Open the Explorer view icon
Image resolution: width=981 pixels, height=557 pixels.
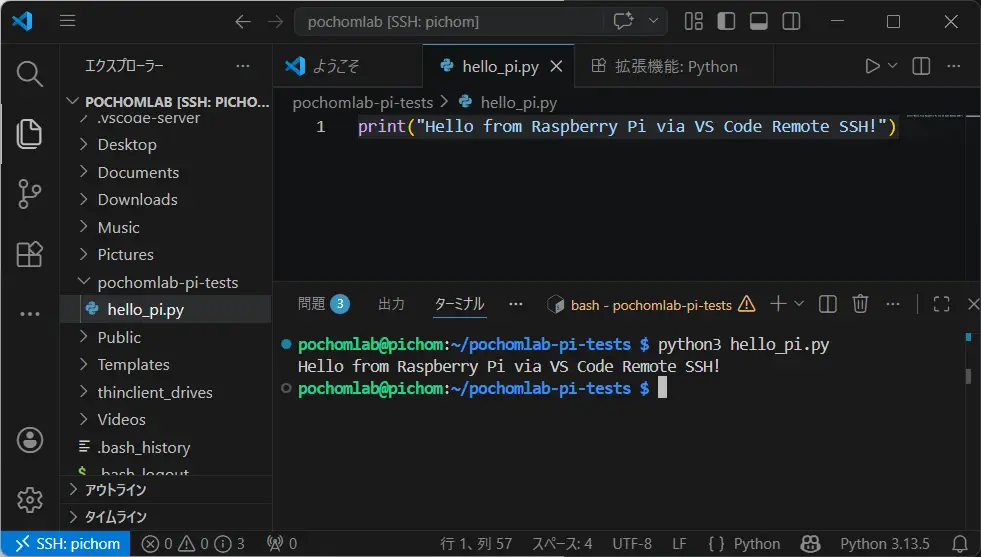tap(29, 134)
